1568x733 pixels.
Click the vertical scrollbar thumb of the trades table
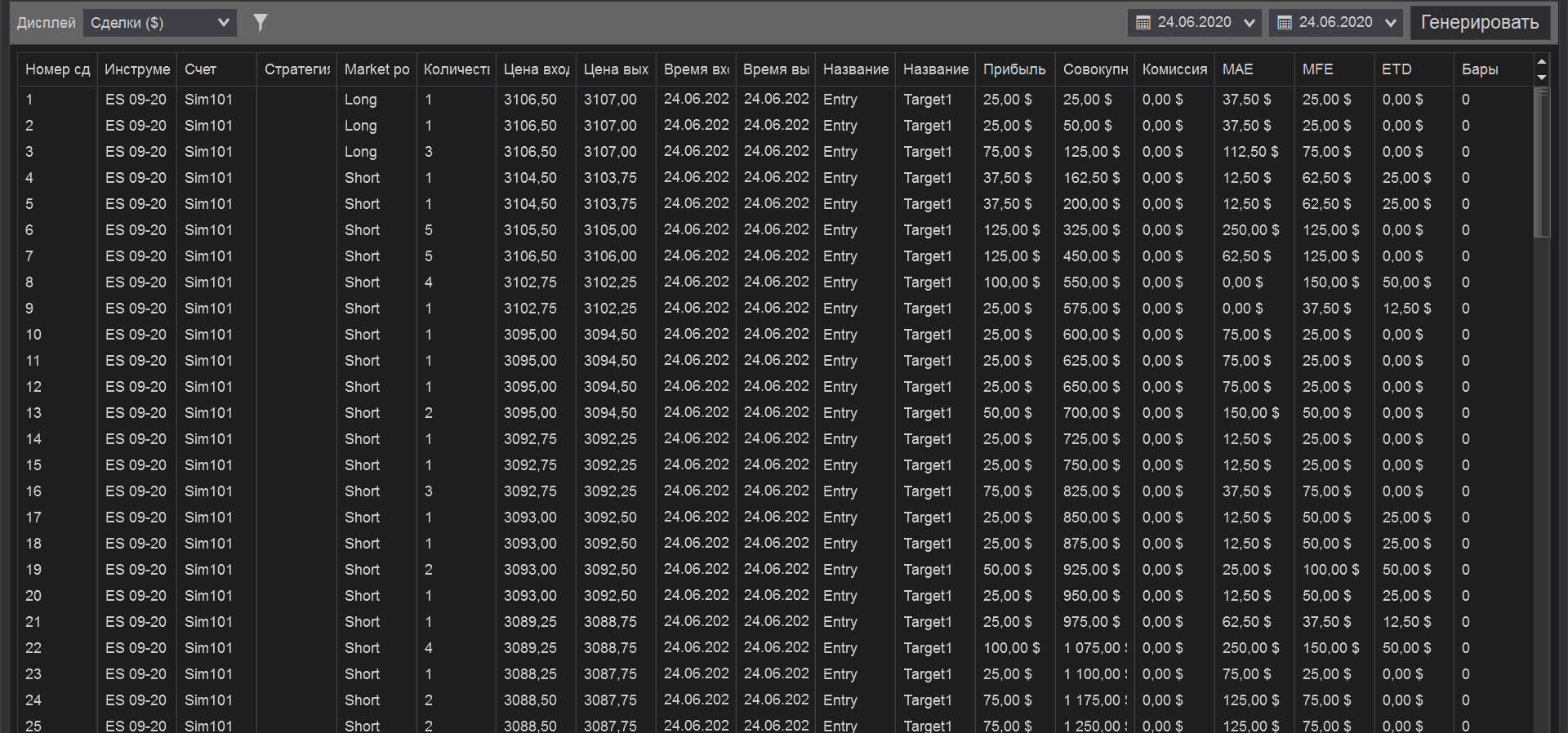coord(1542,163)
